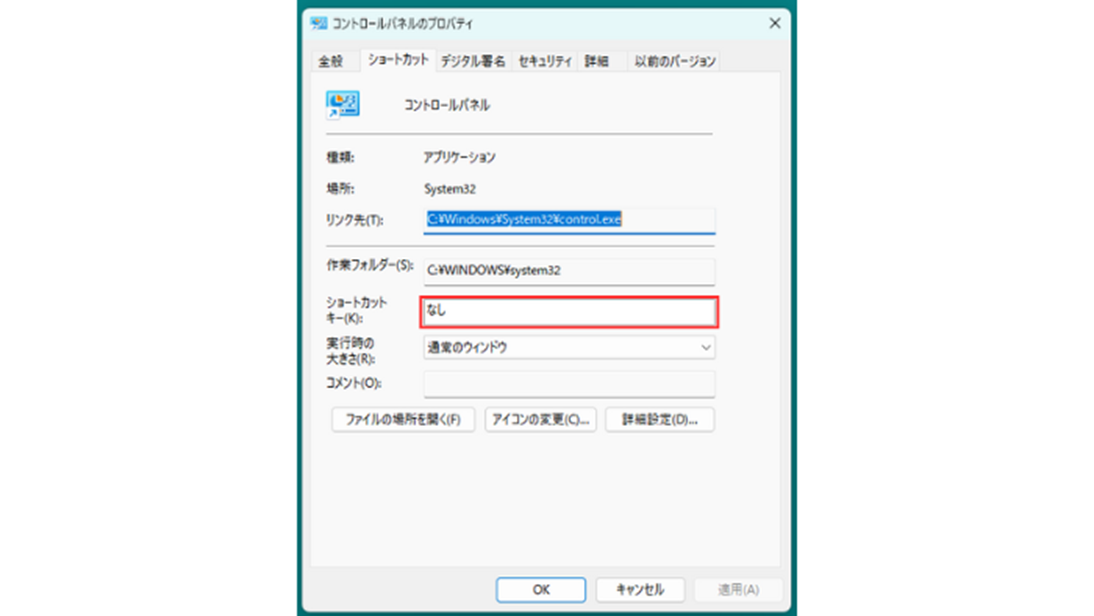Image resolution: width=1094 pixels, height=616 pixels.
Task: Click ファイルの場所を開く button
Action: [403, 419]
